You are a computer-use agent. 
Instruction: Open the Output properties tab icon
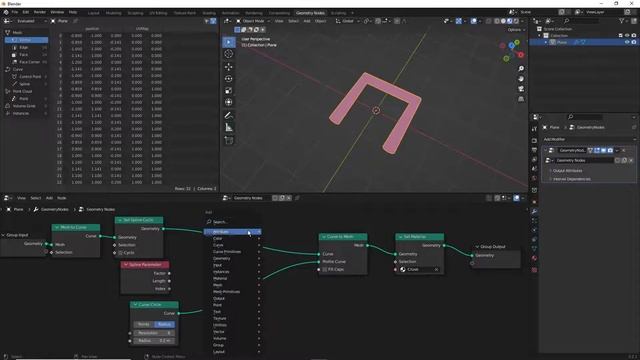[534, 150]
